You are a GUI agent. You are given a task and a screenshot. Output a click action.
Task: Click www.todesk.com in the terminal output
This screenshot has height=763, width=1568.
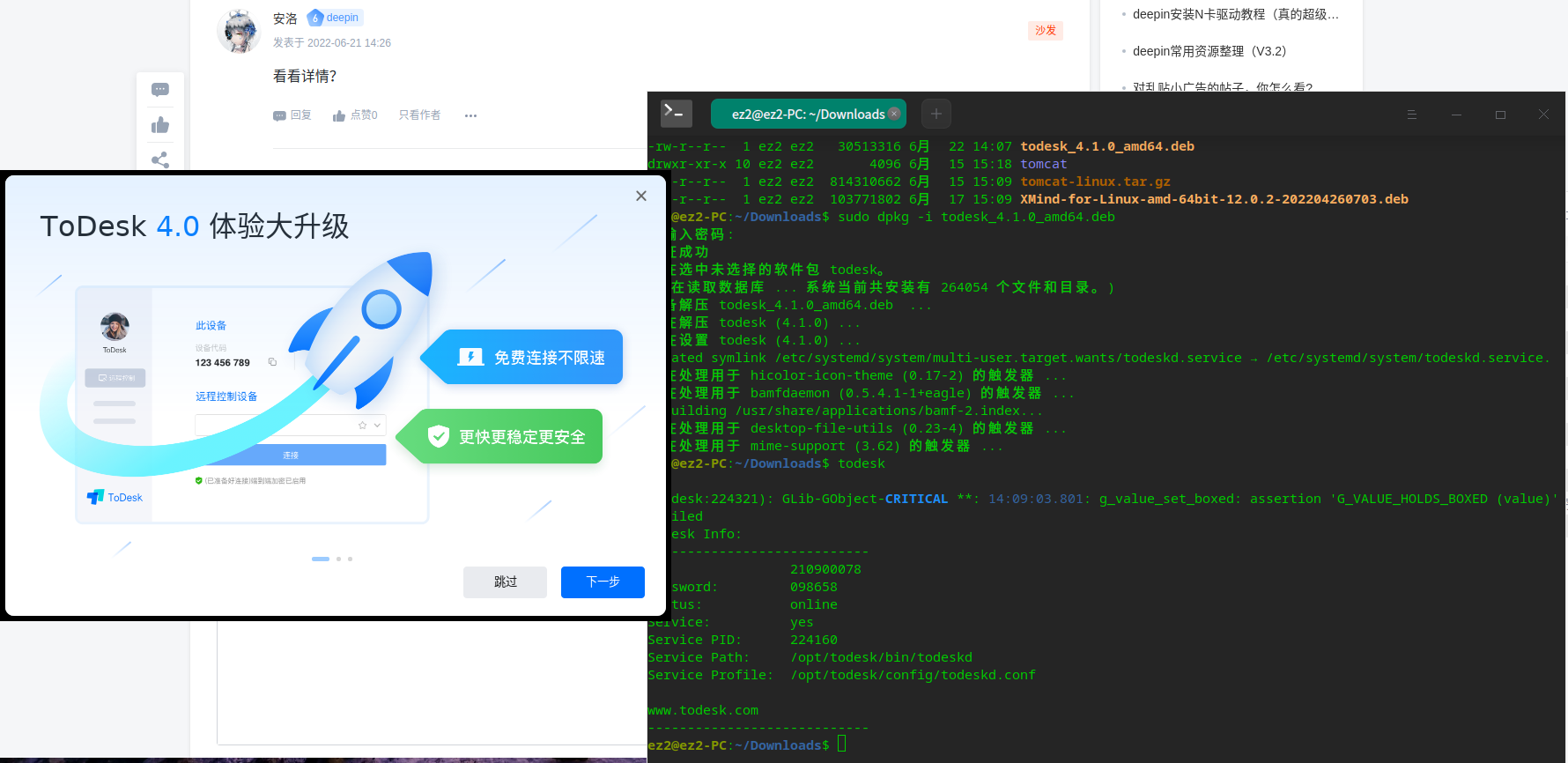point(703,710)
